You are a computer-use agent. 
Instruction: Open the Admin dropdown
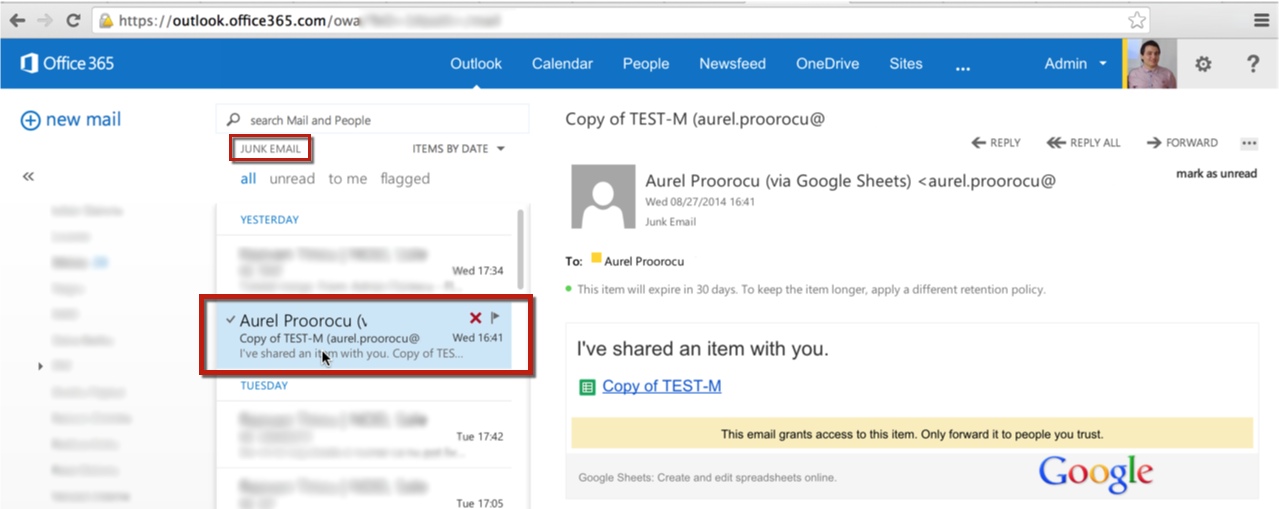click(x=1076, y=64)
